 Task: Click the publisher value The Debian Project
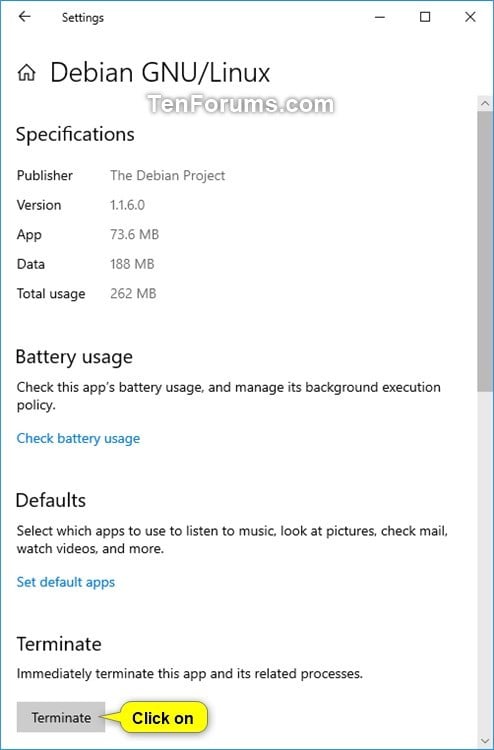click(167, 176)
